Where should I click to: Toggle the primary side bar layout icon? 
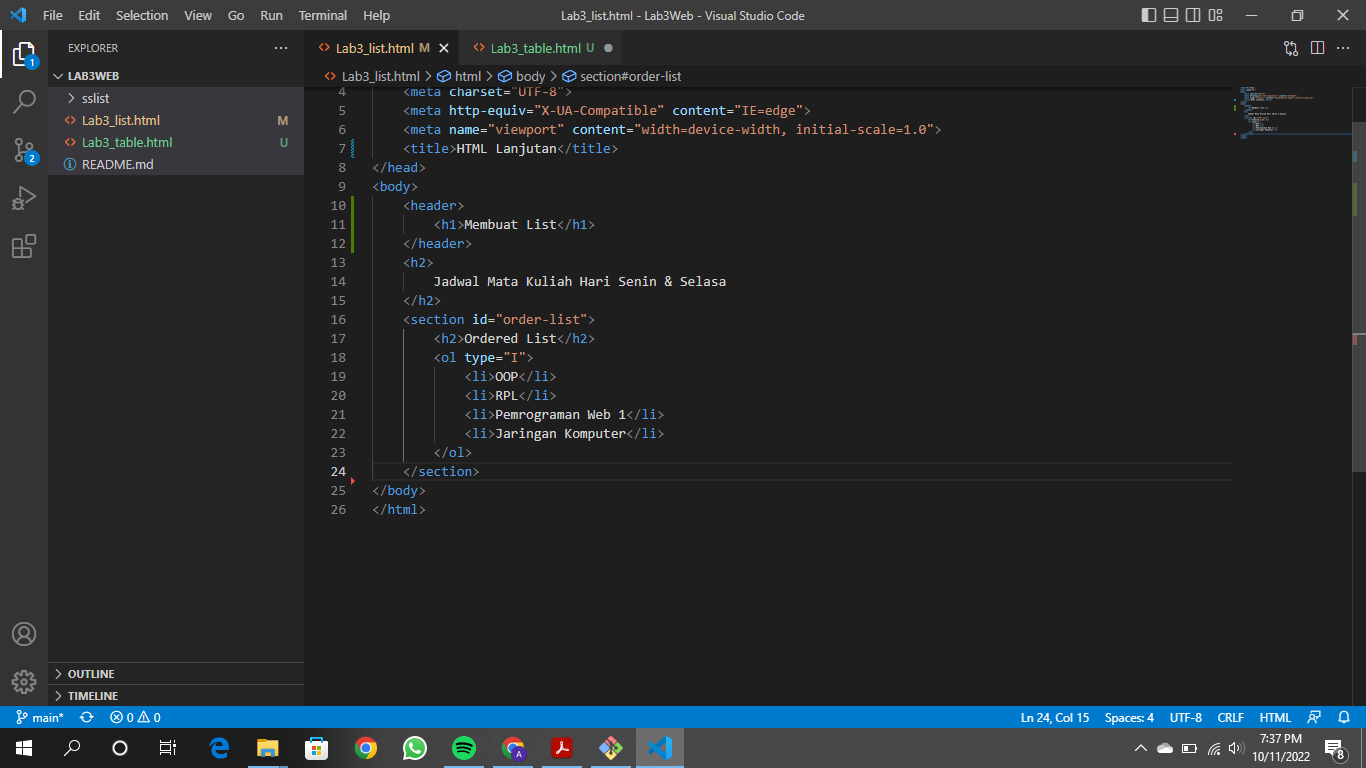(1148, 15)
